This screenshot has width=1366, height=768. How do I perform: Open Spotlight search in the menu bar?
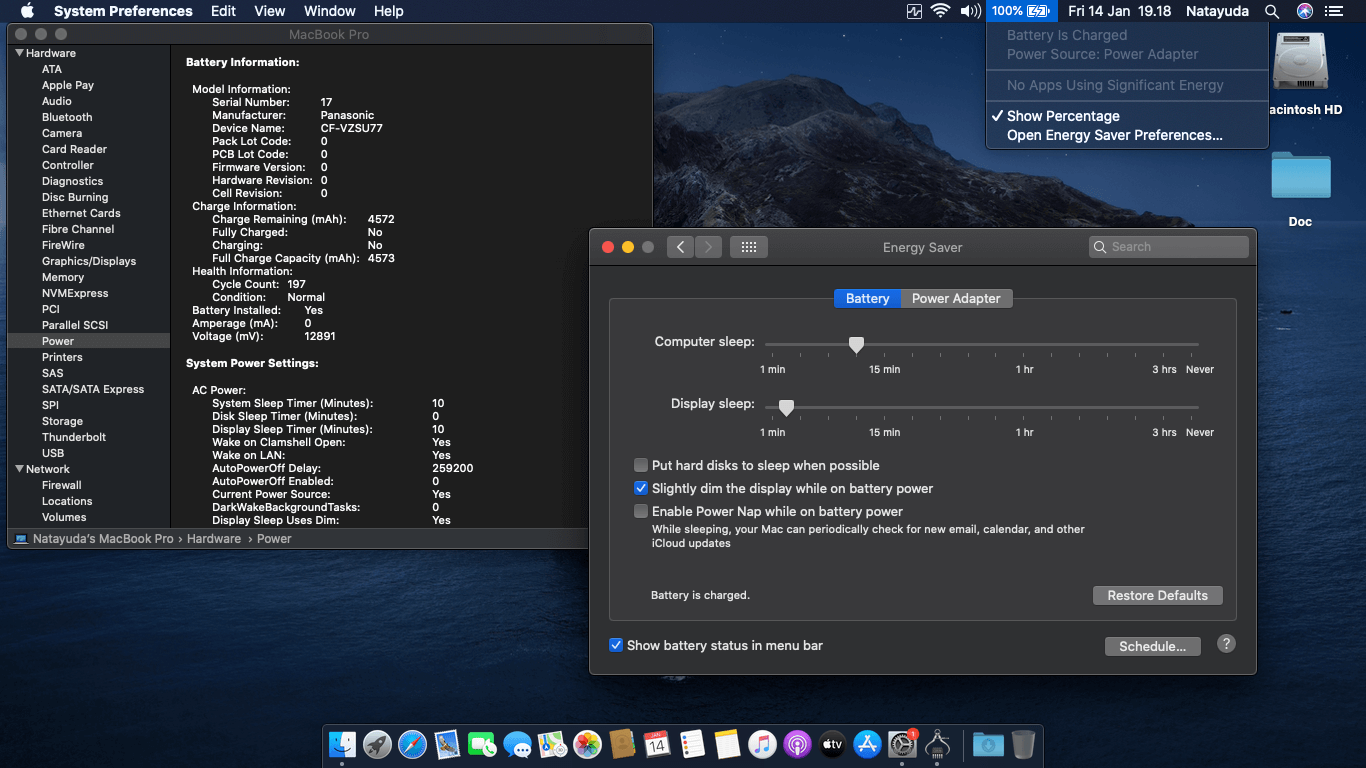pyautogui.click(x=1272, y=11)
